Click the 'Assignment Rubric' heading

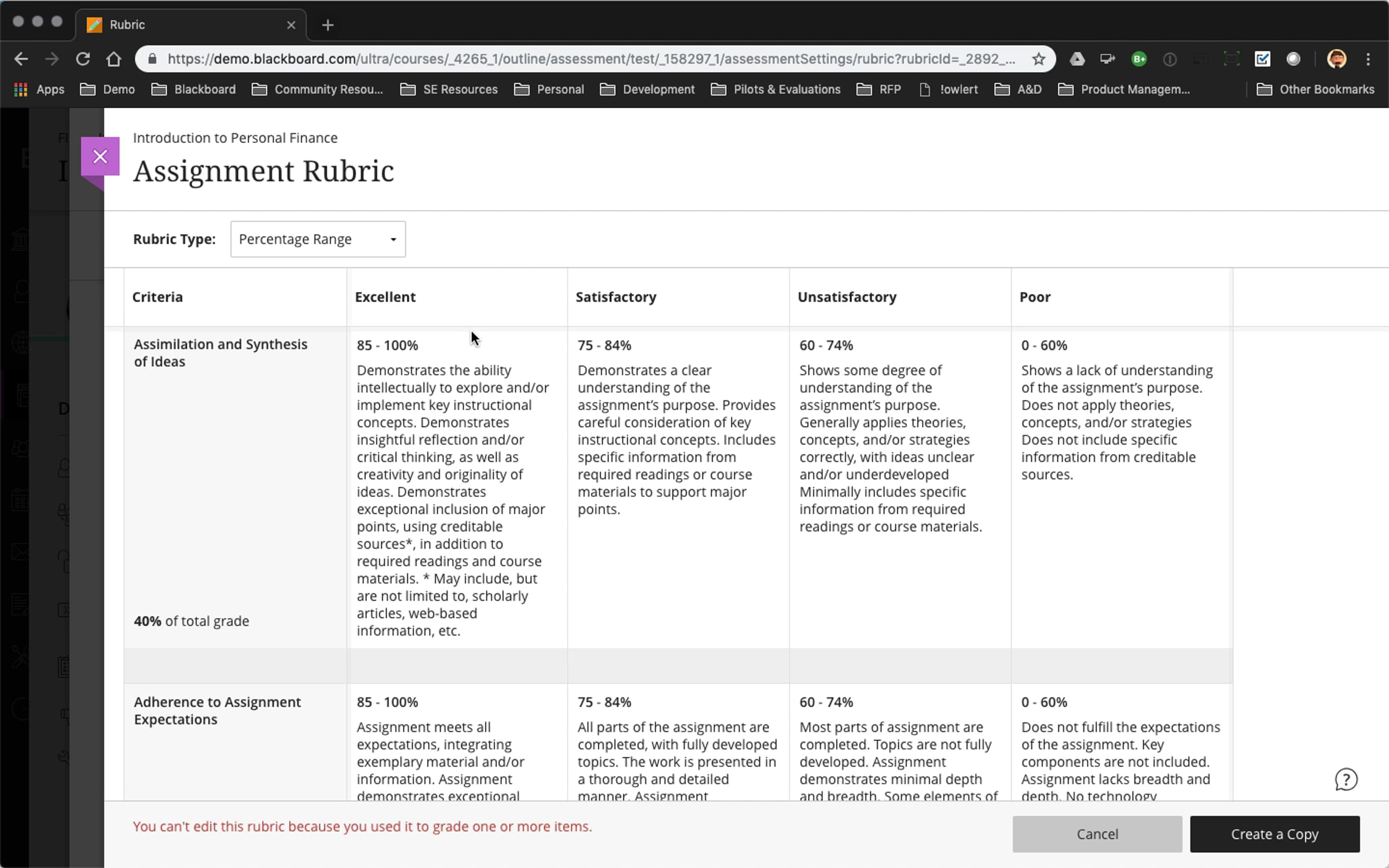tap(263, 171)
